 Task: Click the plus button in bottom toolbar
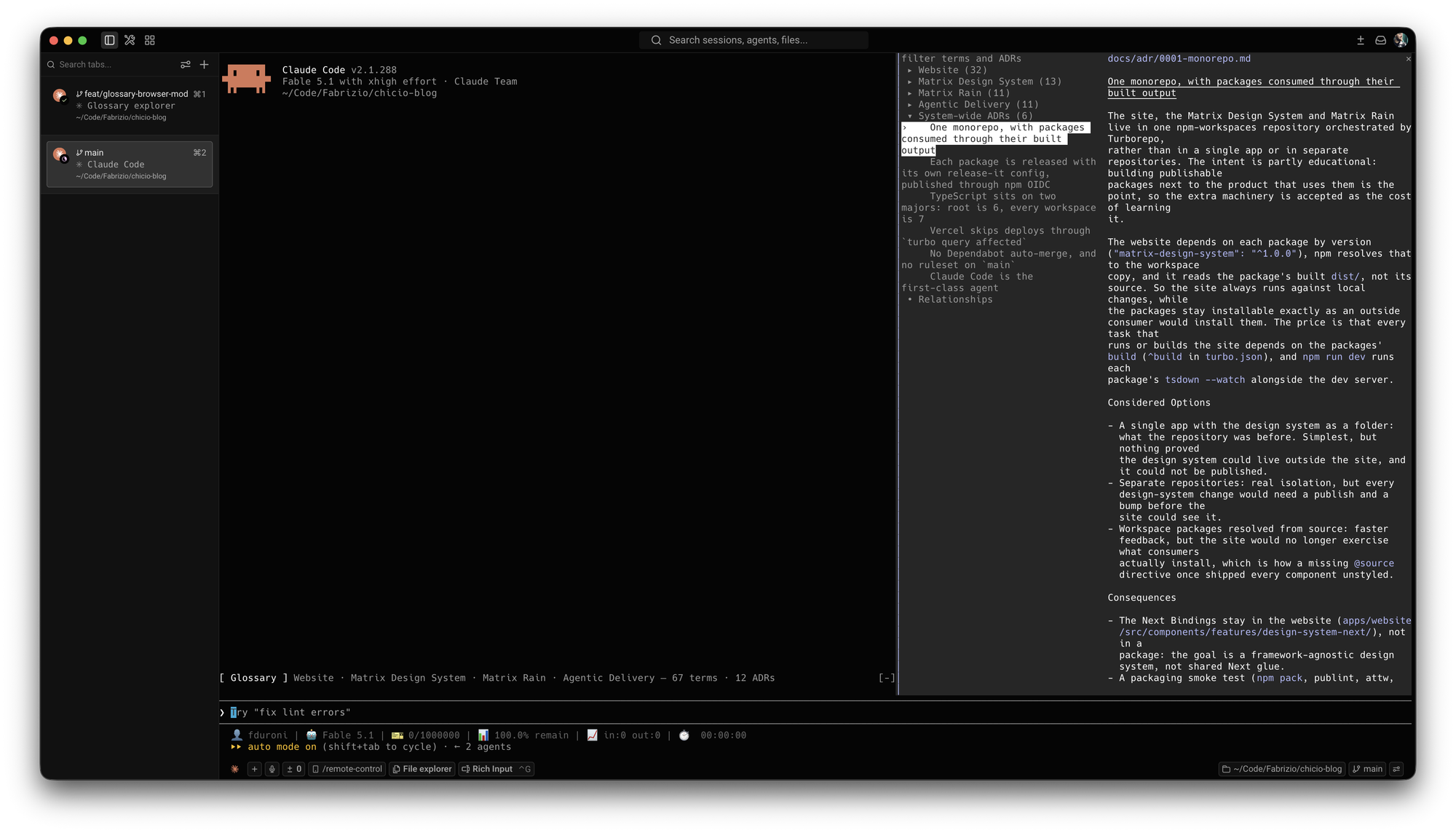pos(255,769)
